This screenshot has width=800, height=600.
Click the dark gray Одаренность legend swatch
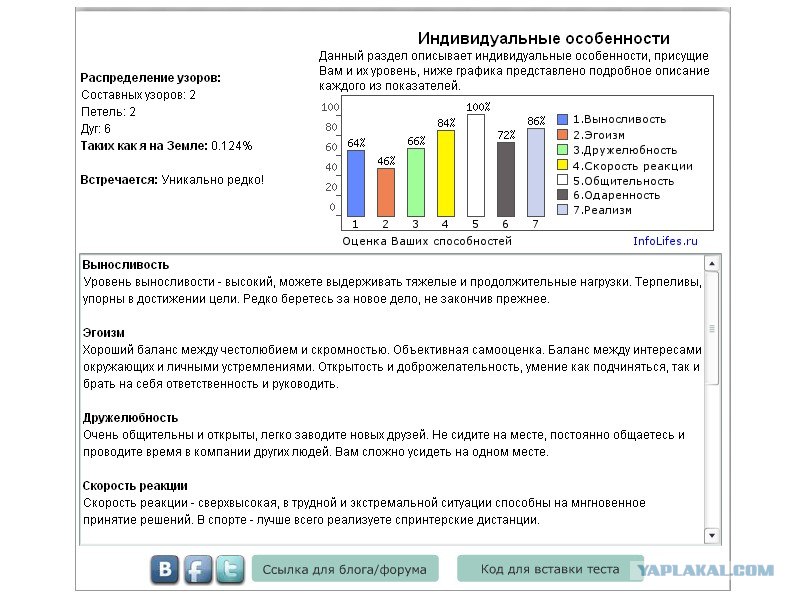pos(562,195)
